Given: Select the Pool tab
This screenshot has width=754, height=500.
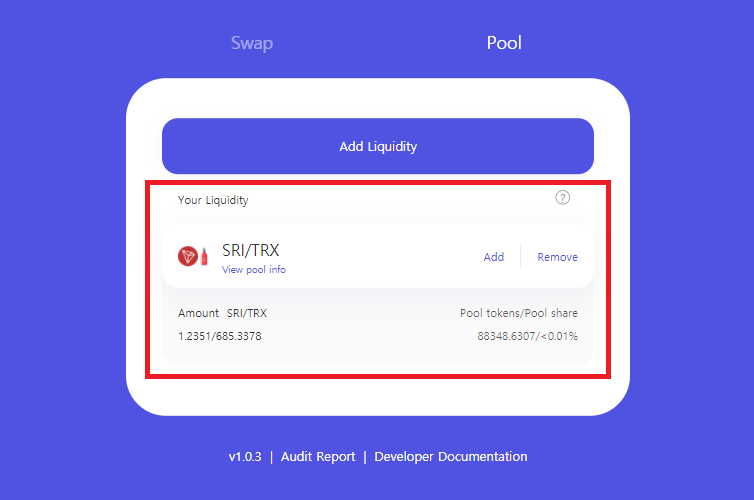Looking at the screenshot, I should tap(504, 43).
